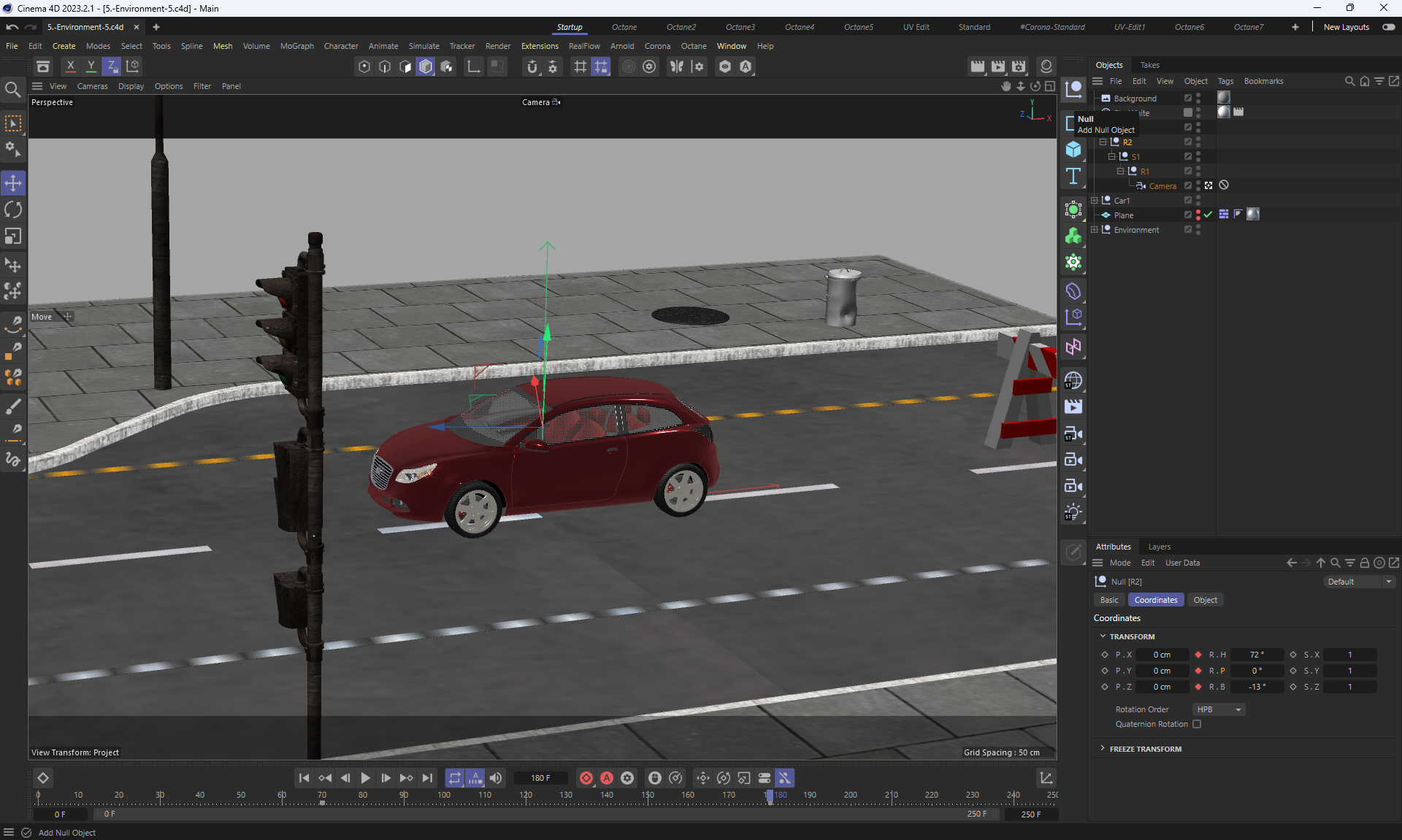
Task: Switch to the Takes tab
Action: (1149, 65)
